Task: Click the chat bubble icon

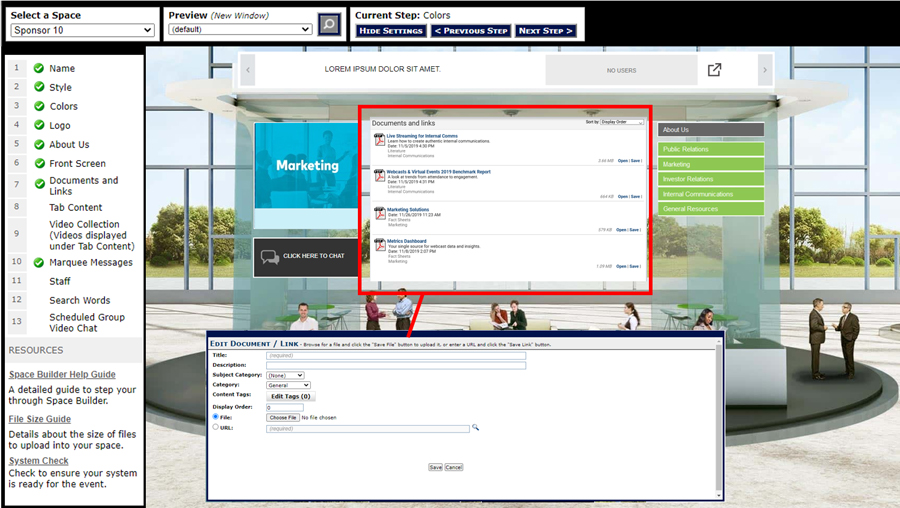Action: point(269,257)
